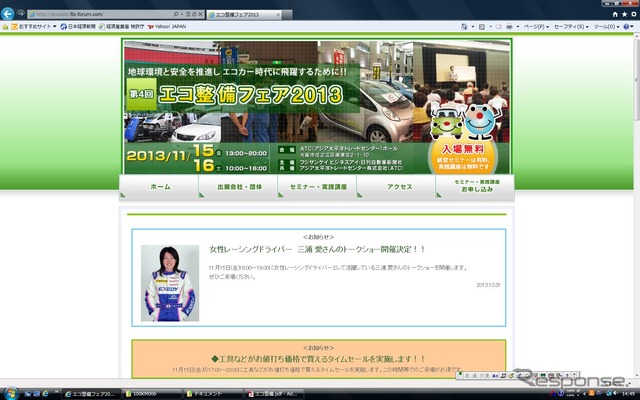Click the 三浦 愛さんのトークショー headline
This screenshot has width=640, height=400.
317,249
